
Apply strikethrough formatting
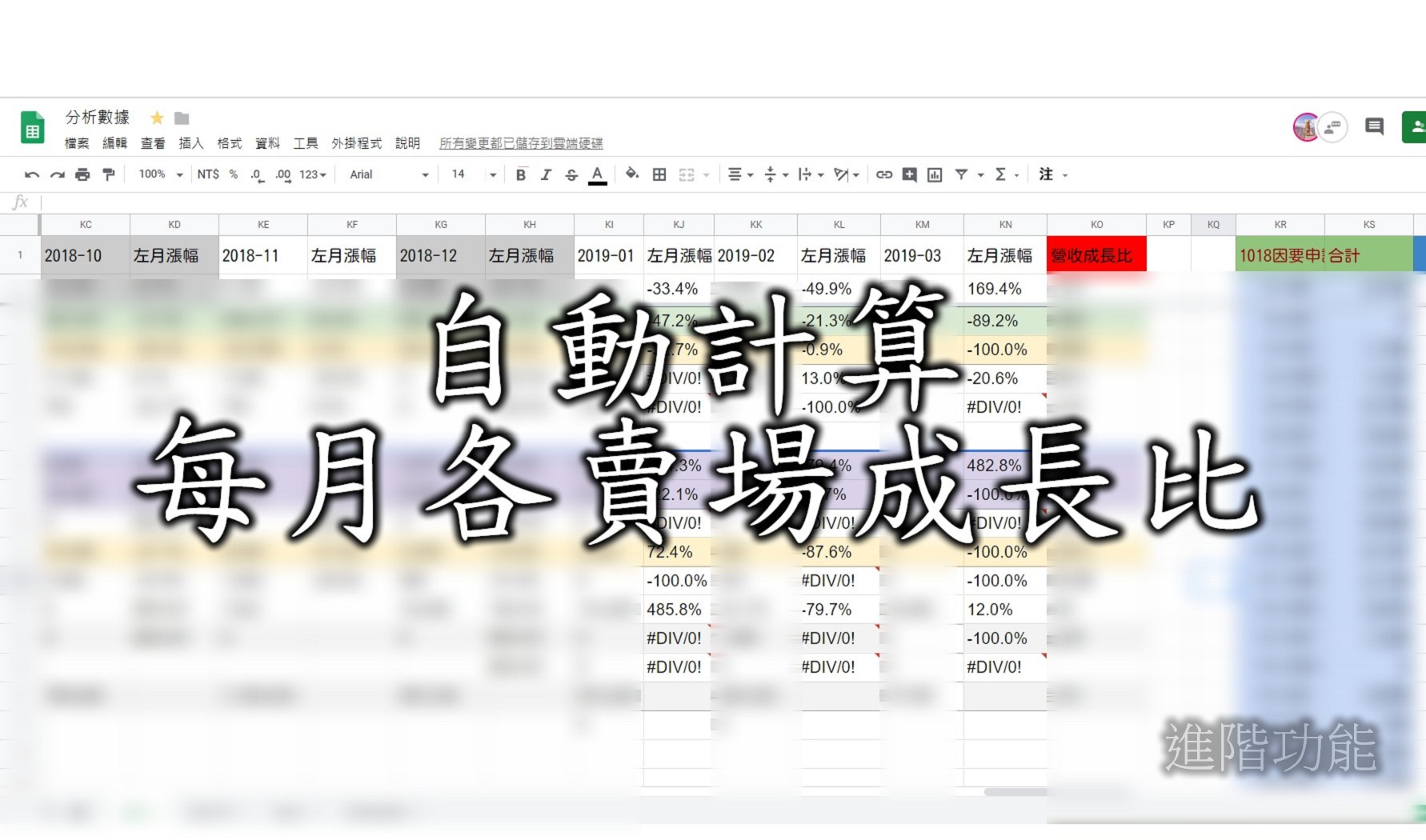pyautogui.click(x=571, y=174)
